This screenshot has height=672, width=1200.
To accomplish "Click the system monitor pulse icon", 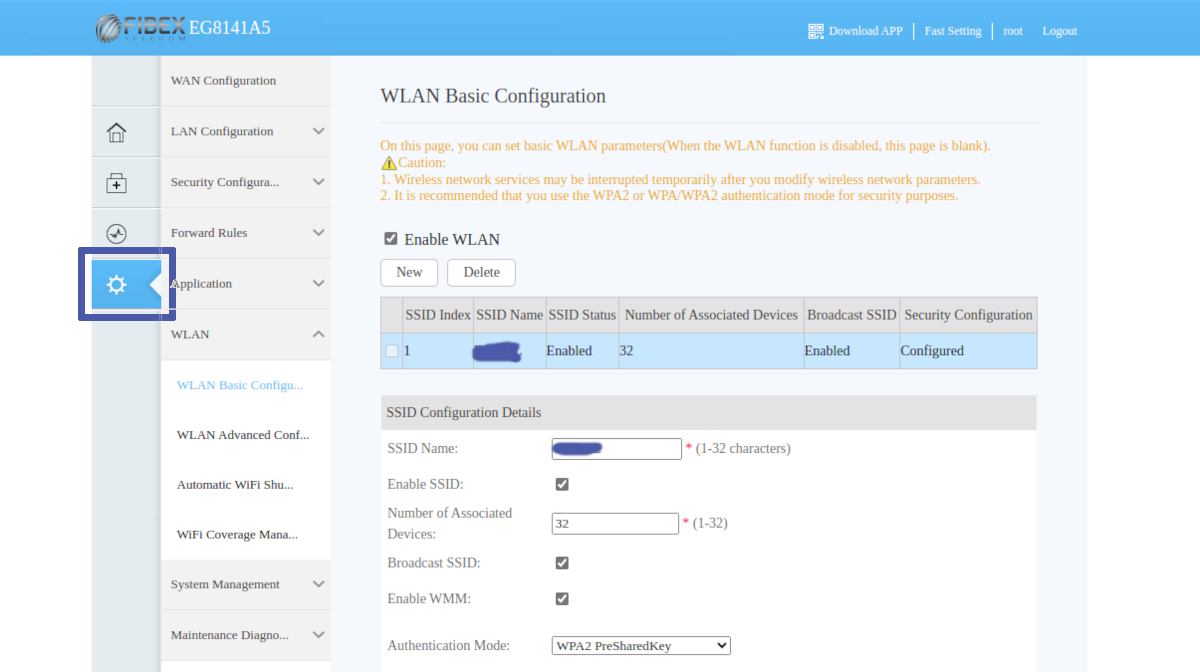I will pos(117,234).
